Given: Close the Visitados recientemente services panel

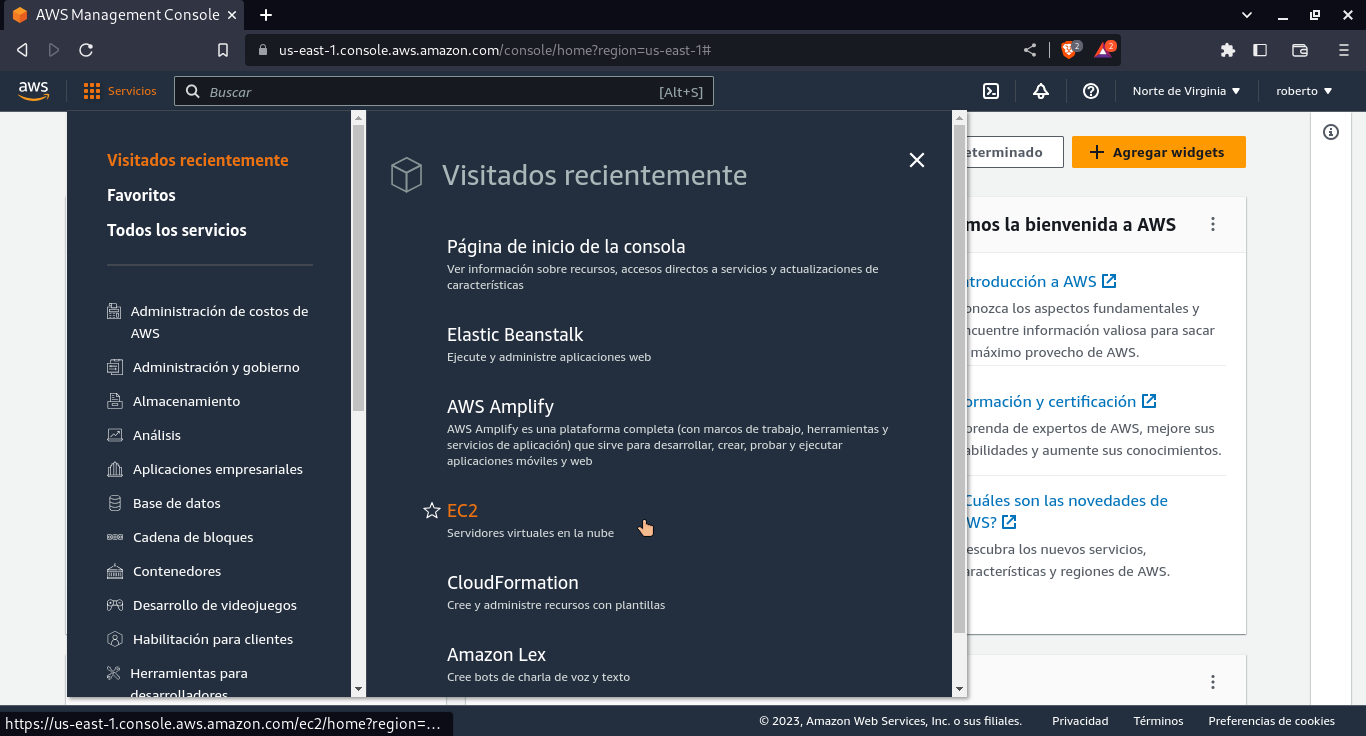Looking at the screenshot, I should click(x=916, y=160).
